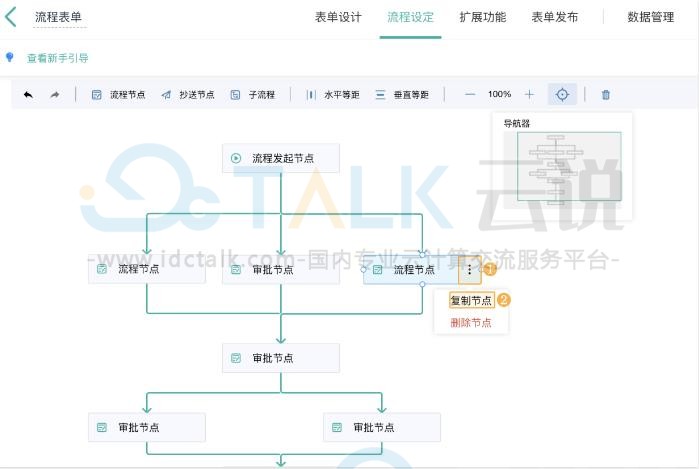The width and height of the screenshot is (699, 469).
Task: Apply 水平等距 horizontal spacing
Action: [333, 95]
